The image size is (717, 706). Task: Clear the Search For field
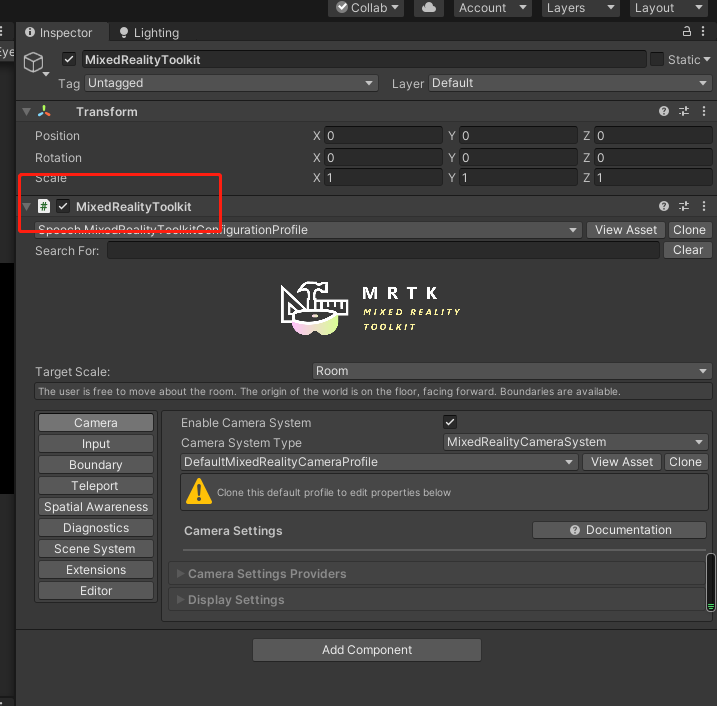(x=687, y=250)
